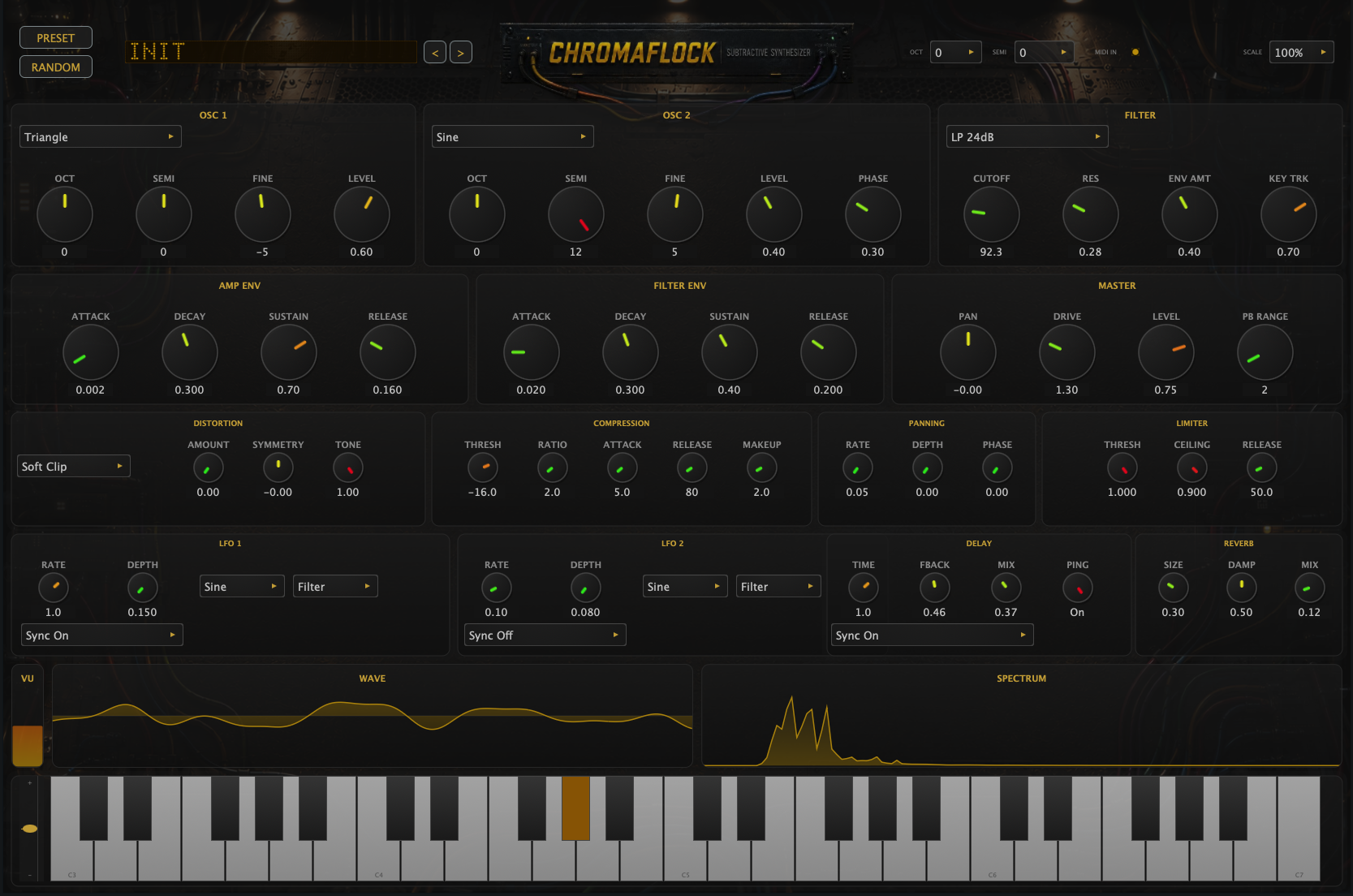Image resolution: width=1353 pixels, height=896 pixels.
Task: Open OSC 1 waveform dropdown showing Triangle
Action: point(100,136)
